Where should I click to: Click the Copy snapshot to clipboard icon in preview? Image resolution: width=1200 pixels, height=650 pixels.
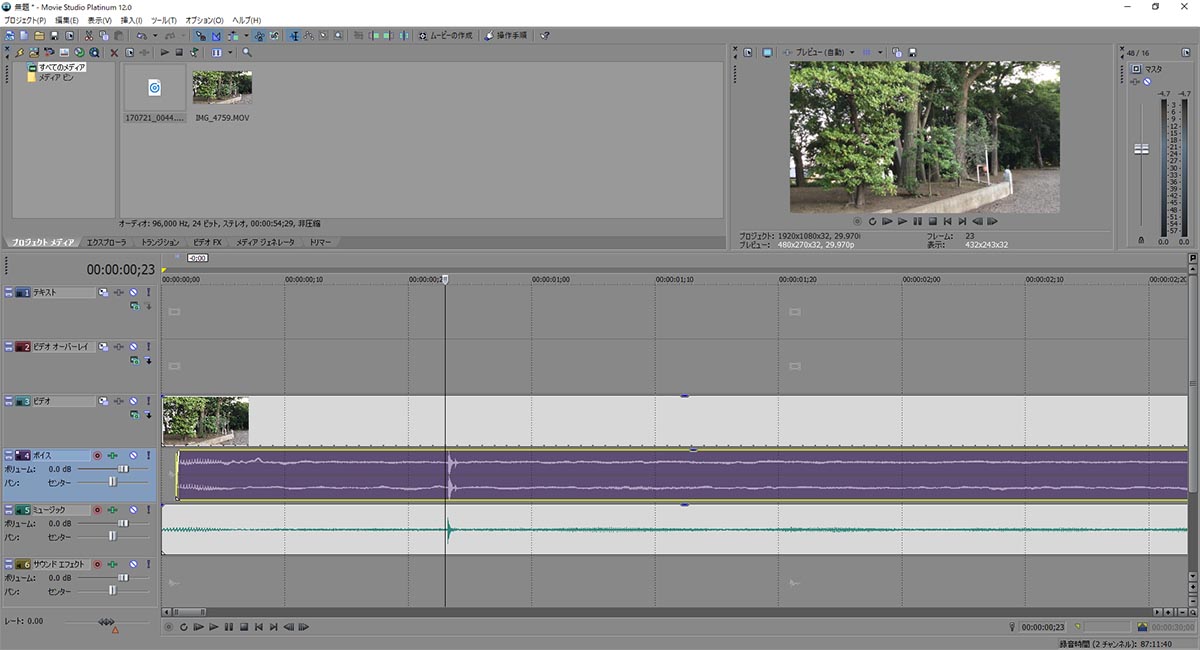click(x=897, y=52)
